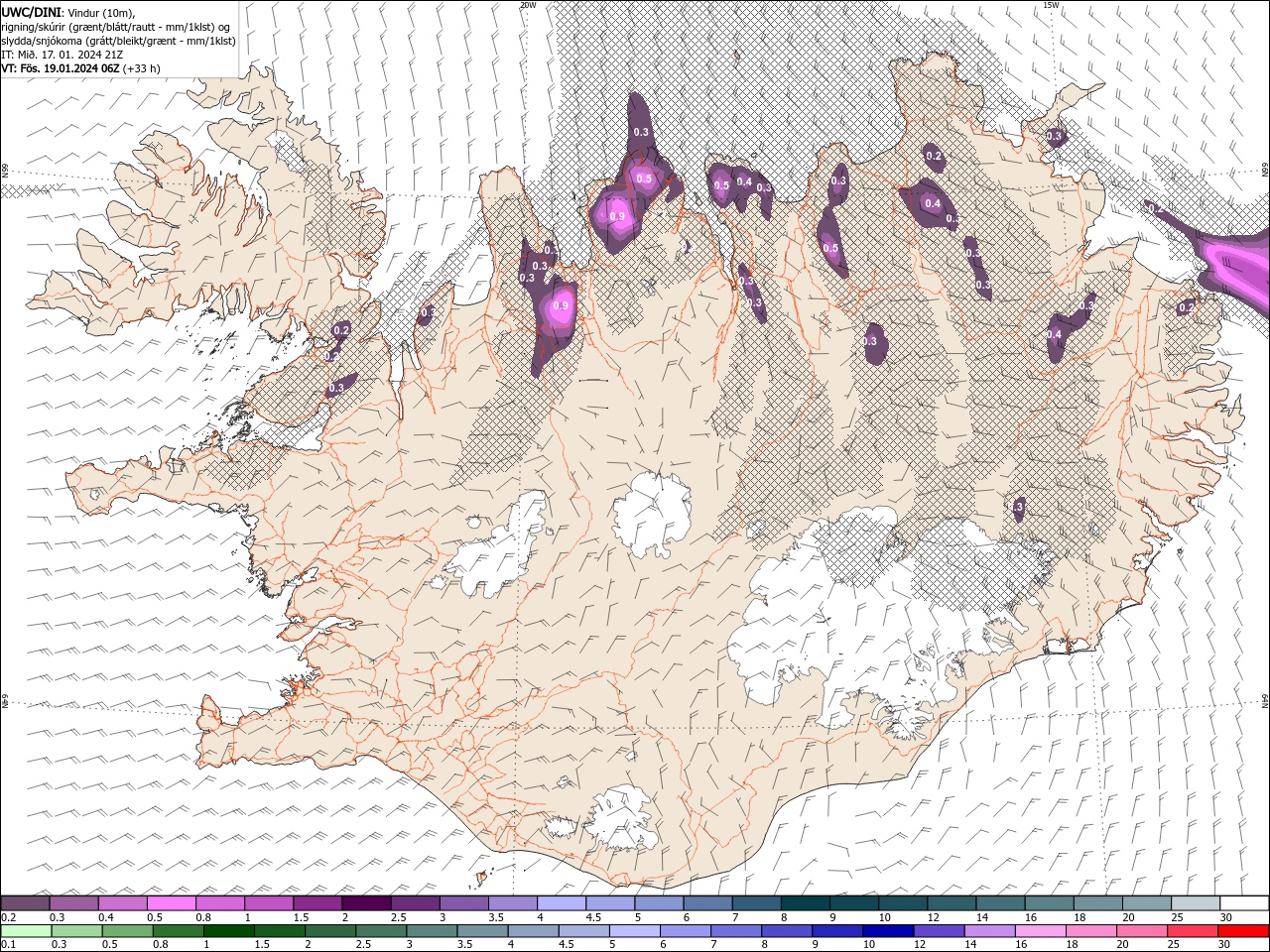Click the '0.2' value label in the top legend row
Image resolution: width=1270 pixels, height=952 pixels.
9,917
